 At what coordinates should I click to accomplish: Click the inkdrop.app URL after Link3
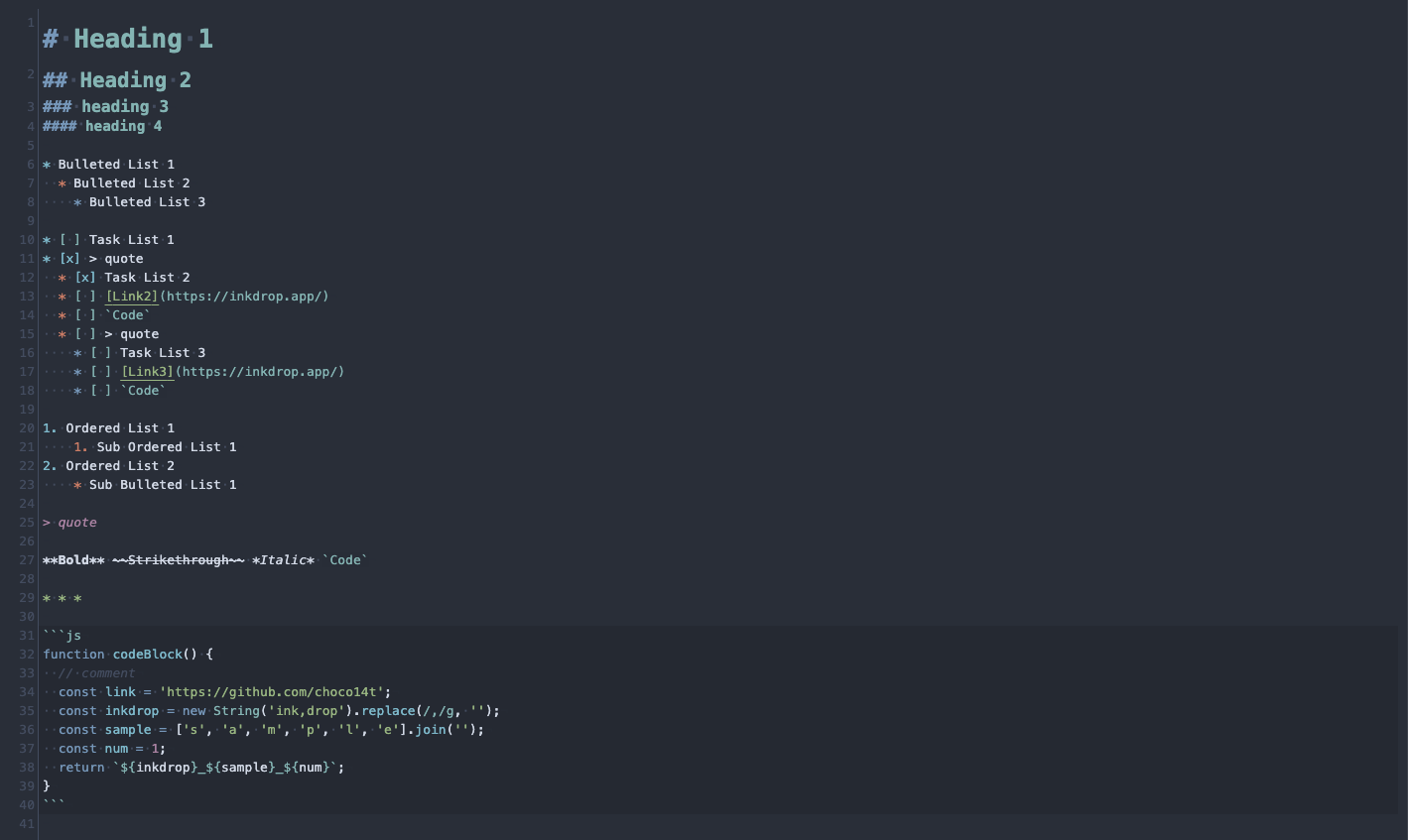pyautogui.click(x=260, y=372)
